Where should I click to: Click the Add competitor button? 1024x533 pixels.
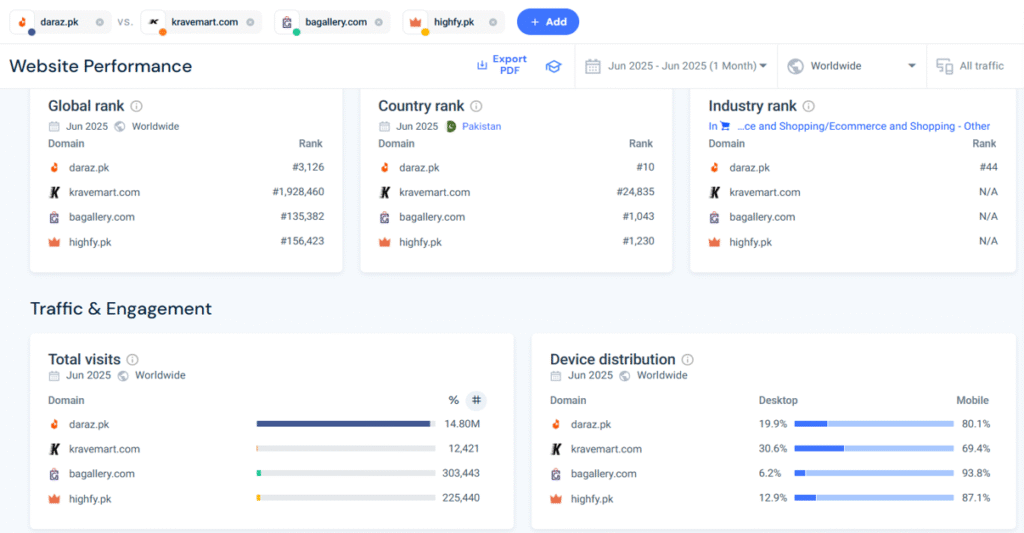547,22
